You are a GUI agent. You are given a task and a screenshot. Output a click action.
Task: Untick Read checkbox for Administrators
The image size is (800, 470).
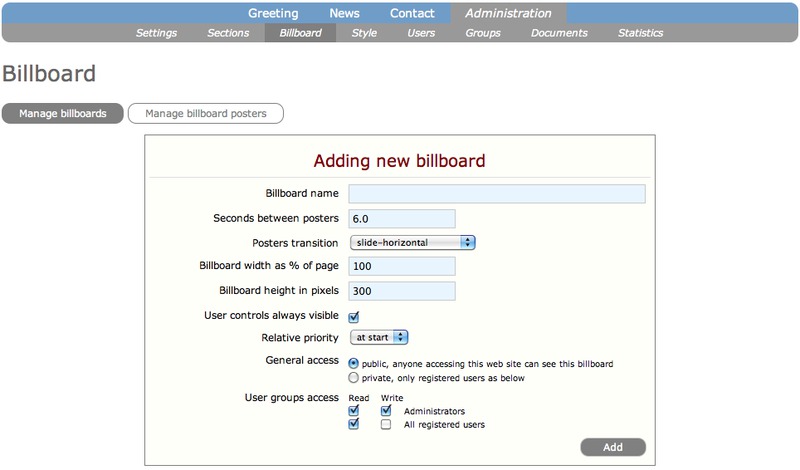coord(354,410)
